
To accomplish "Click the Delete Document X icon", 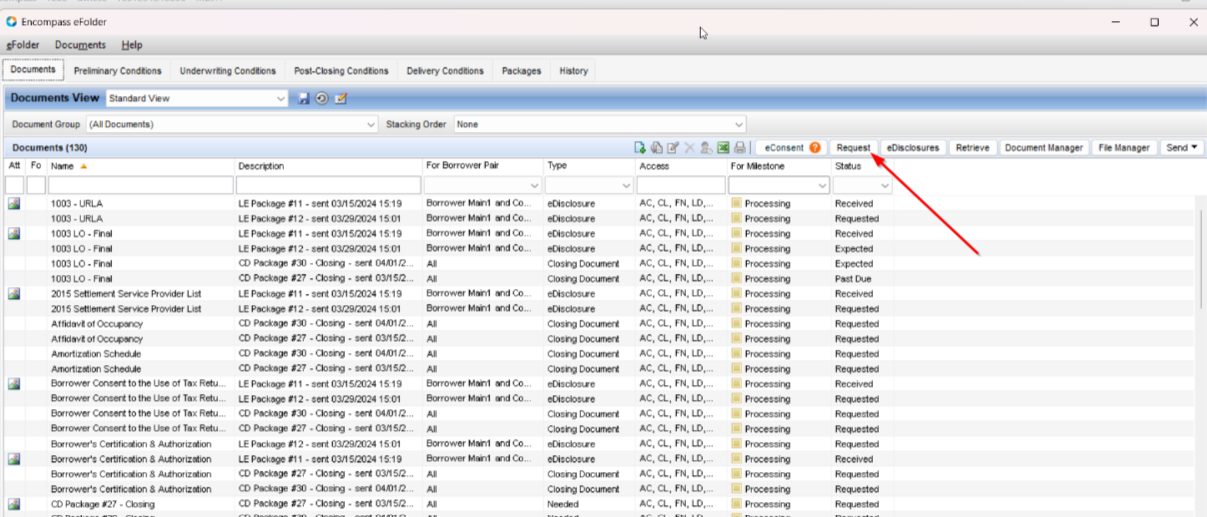I will pyautogui.click(x=689, y=148).
